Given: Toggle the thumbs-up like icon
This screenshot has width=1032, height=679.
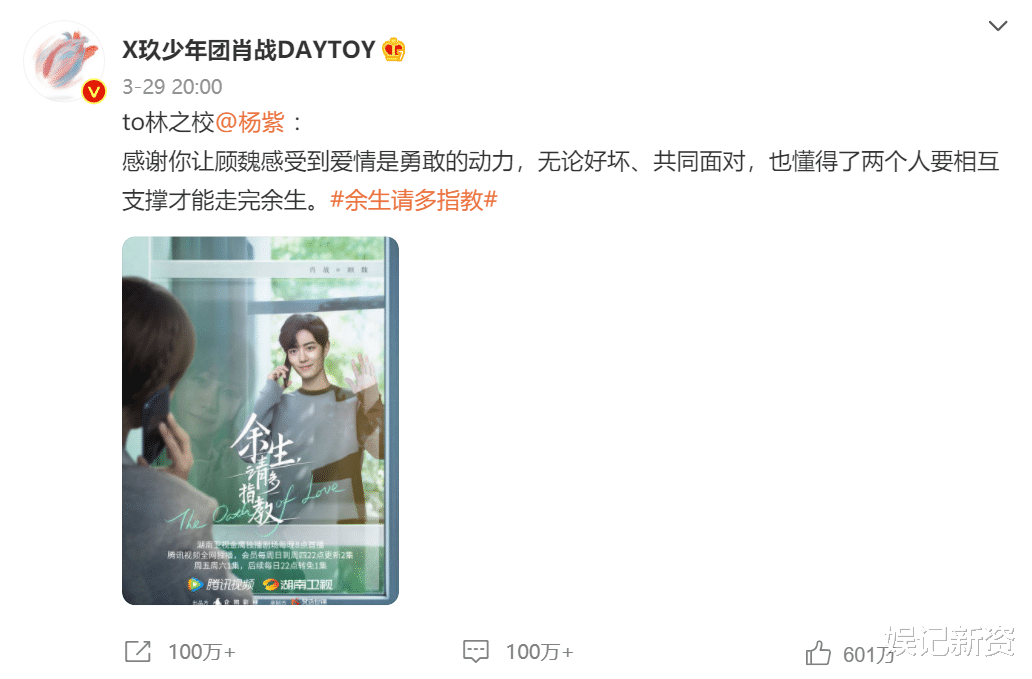Looking at the screenshot, I should coord(818,653).
